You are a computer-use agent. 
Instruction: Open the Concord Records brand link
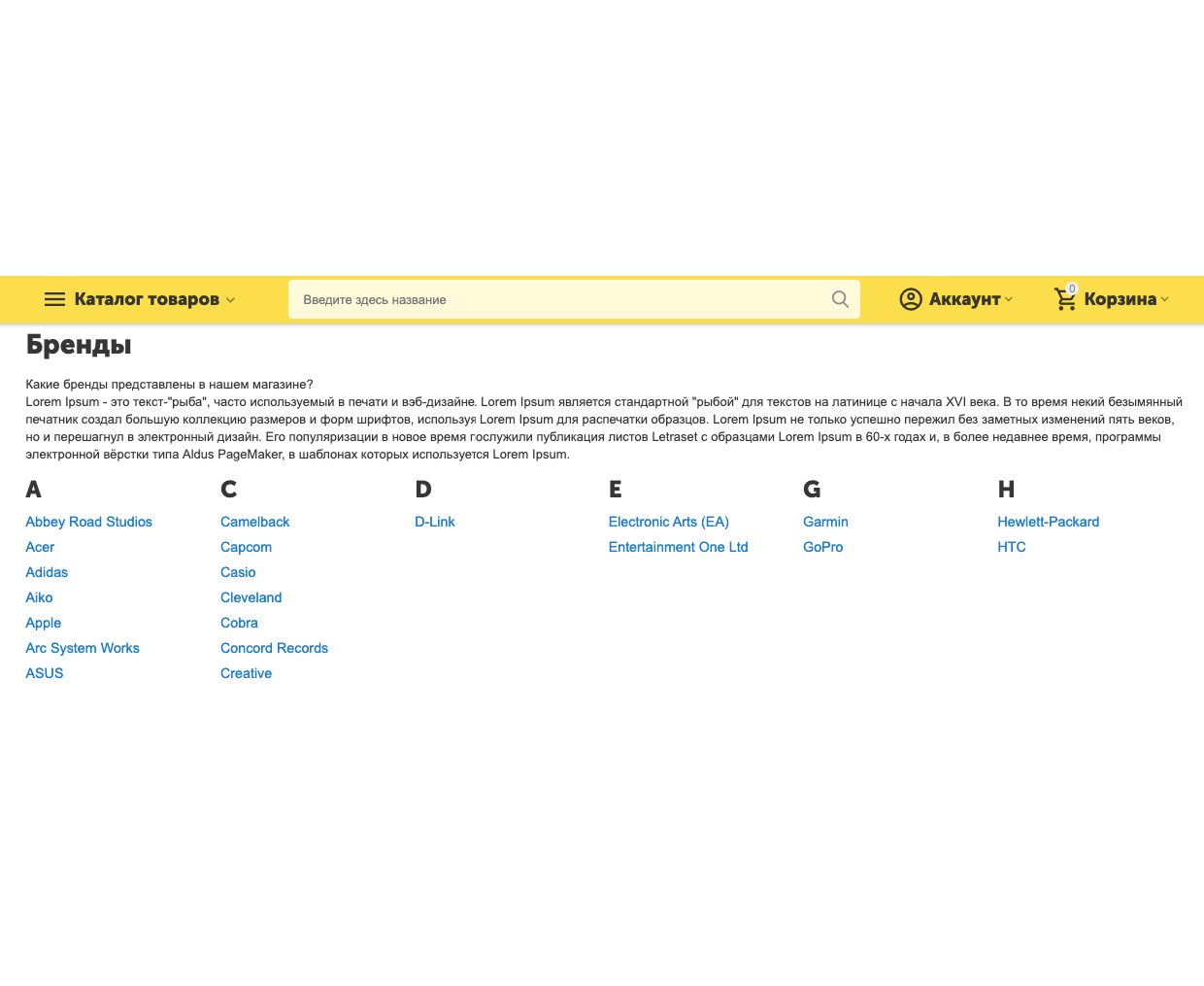point(274,648)
